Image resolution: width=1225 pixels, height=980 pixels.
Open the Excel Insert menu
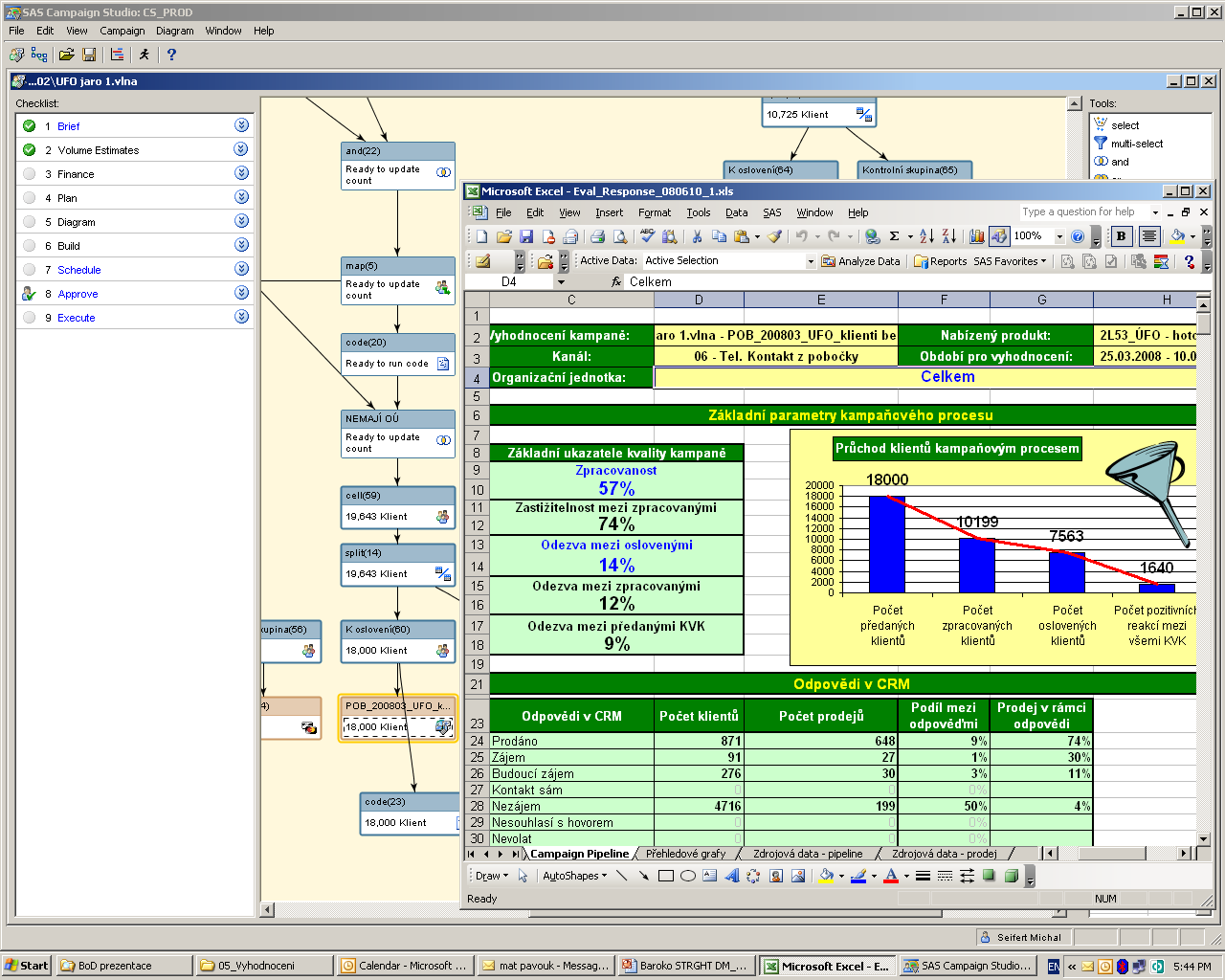click(x=609, y=212)
